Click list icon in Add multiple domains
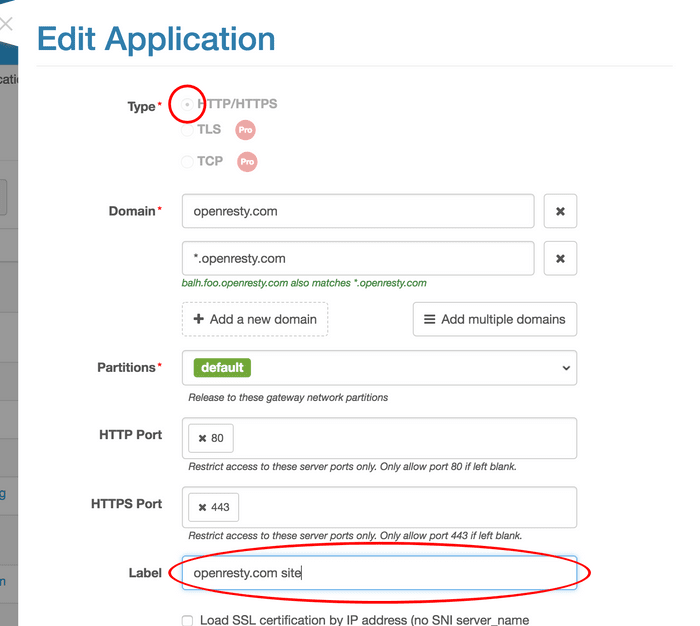The width and height of the screenshot is (700, 626). click(x=429, y=319)
